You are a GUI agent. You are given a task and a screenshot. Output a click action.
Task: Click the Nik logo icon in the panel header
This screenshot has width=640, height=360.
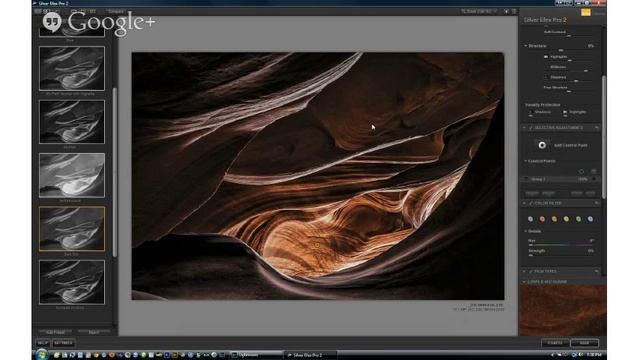coord(586,13)
